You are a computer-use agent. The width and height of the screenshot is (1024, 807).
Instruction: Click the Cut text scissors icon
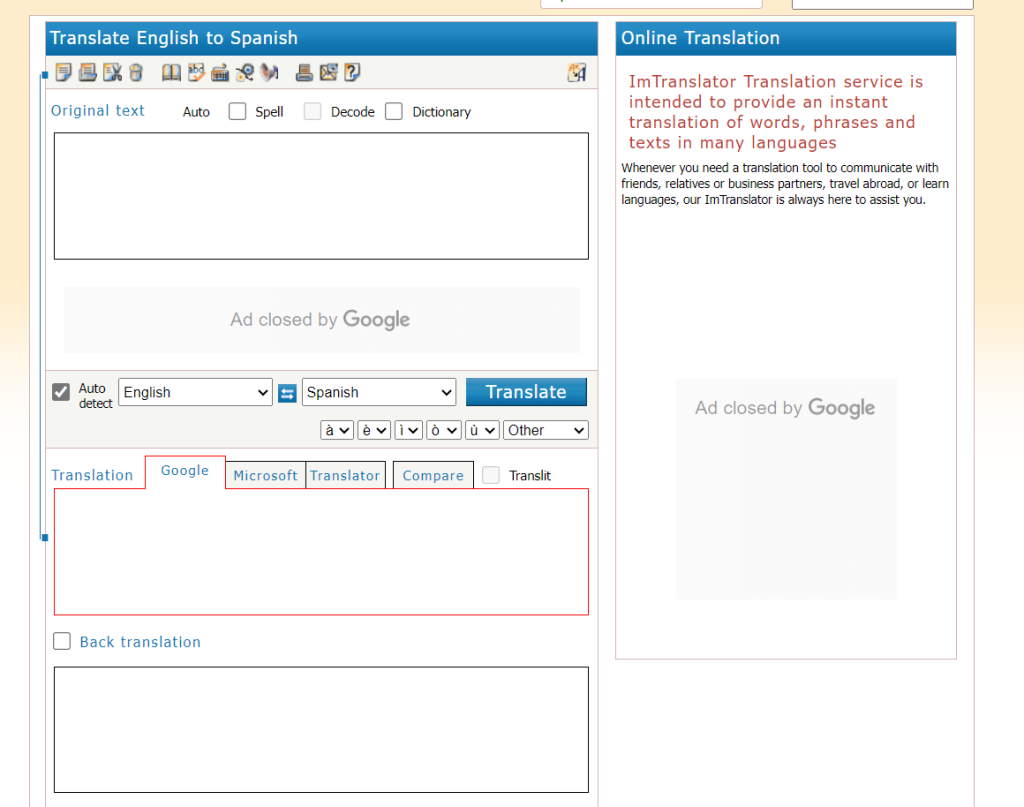click(112, 72)
